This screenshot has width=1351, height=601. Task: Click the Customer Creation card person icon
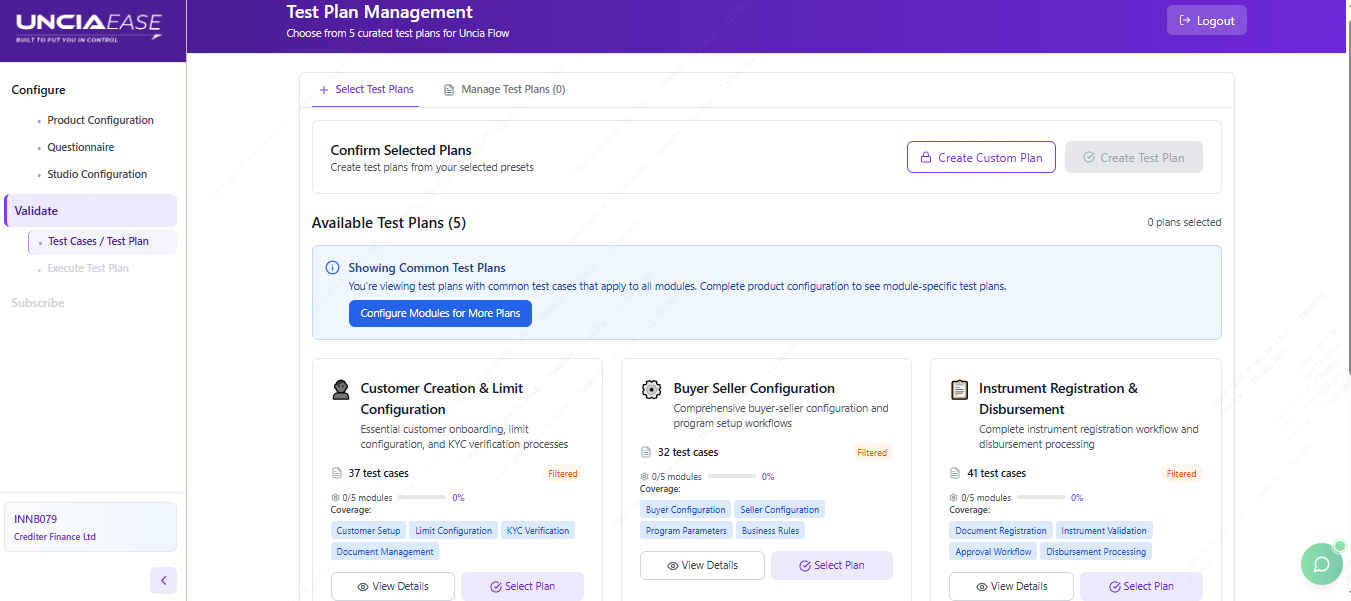coord(341,390)
